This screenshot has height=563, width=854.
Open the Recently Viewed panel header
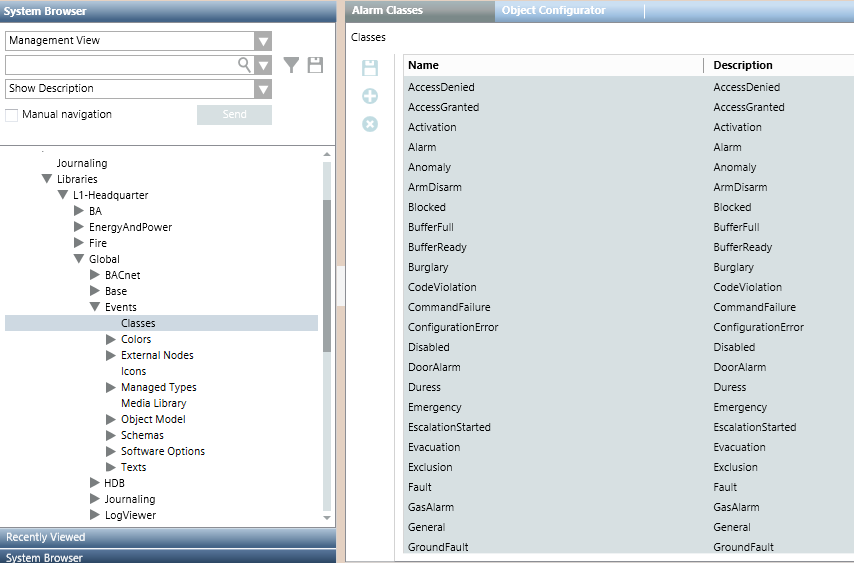coord(46,538)
